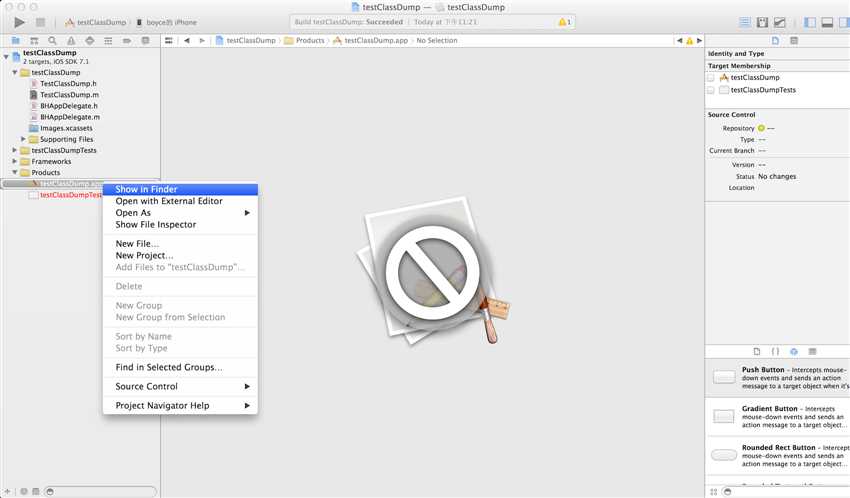Open the Symbol navigator icon

tap(34, 41)
